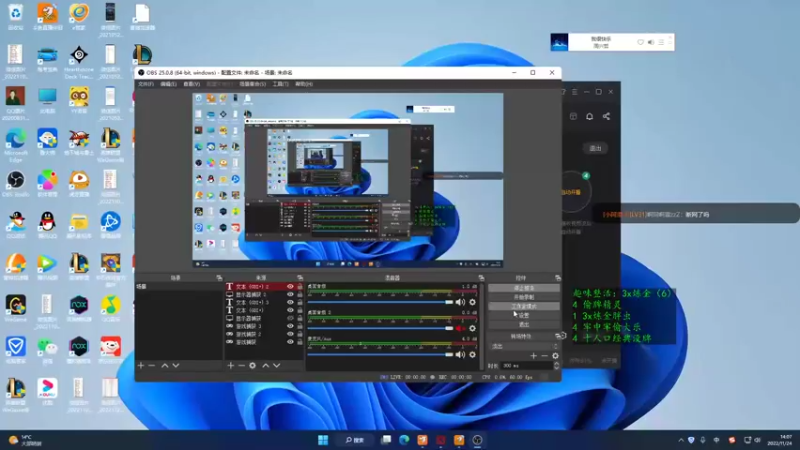The width and height of the screenshot is (800, 450).
Task: Click the share icon in the dark window
Action: tap(606, 116)
